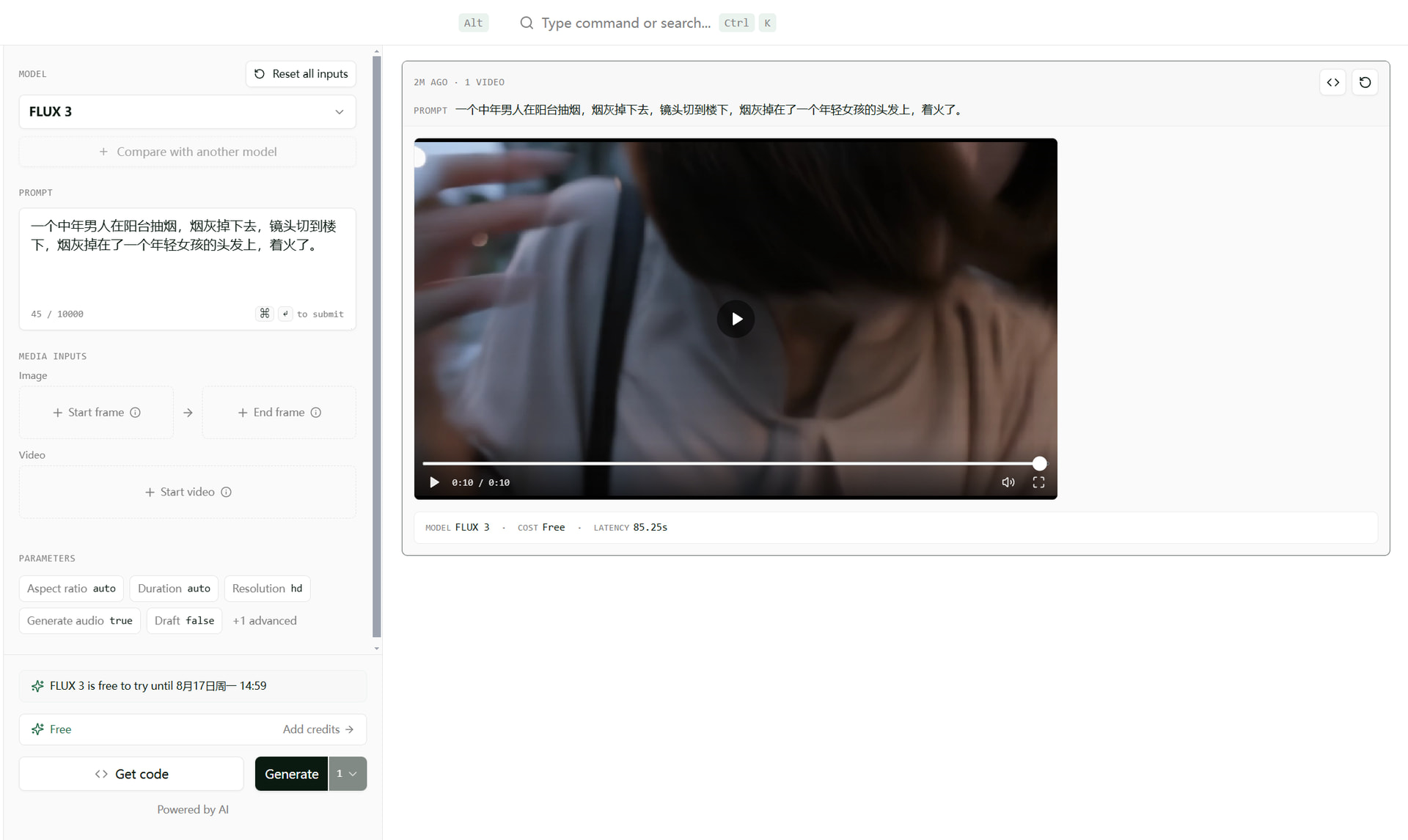Click the 2M AGO timestamp
The image size is (1408, 840).
[x=430, y=82]
